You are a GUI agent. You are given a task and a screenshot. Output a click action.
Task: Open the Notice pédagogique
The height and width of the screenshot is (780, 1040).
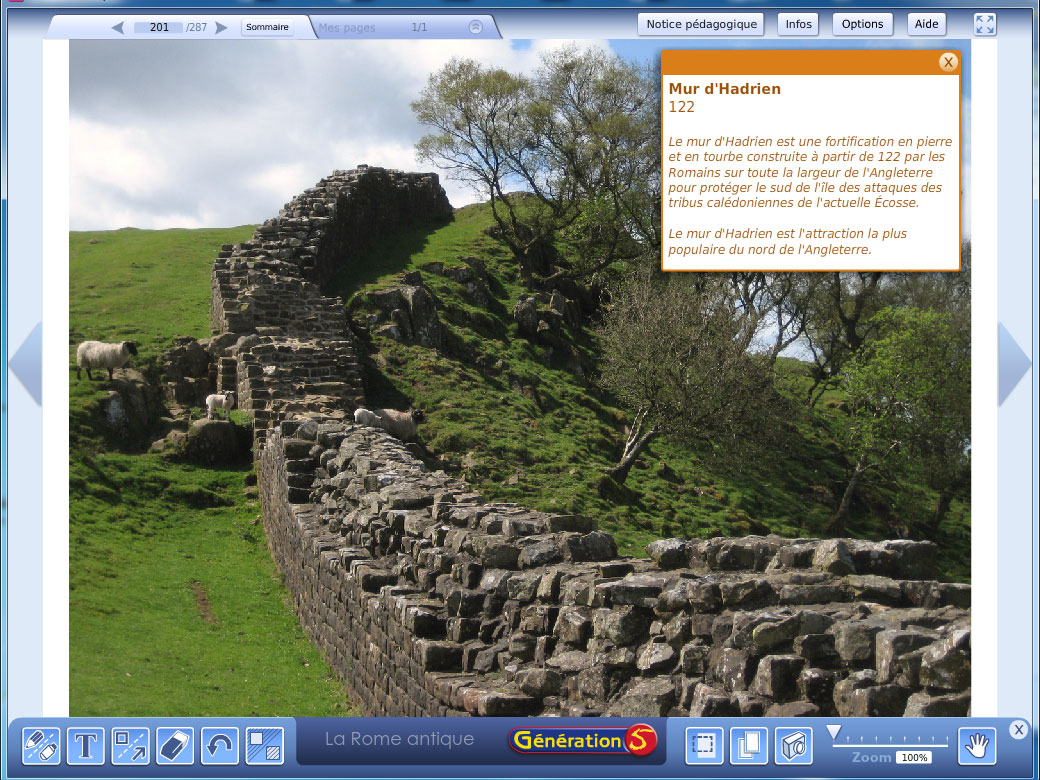701,24
